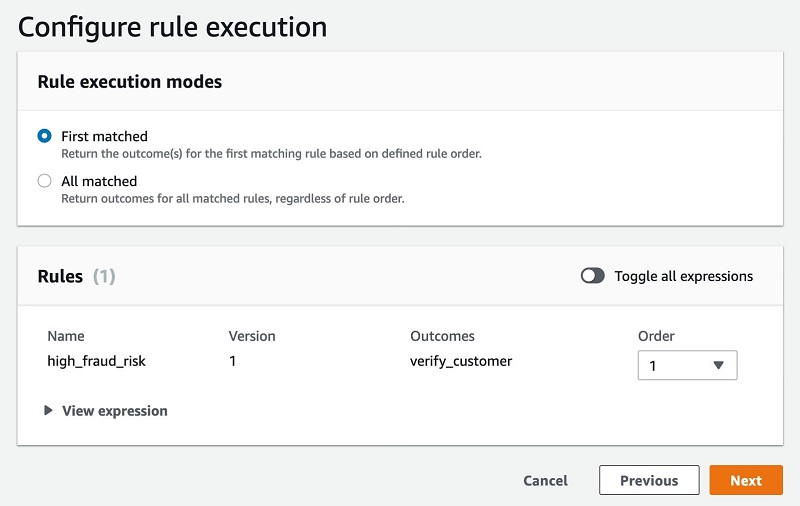Go back using the Previous button
Screen dimensions: 800x506
coord(649,480)
